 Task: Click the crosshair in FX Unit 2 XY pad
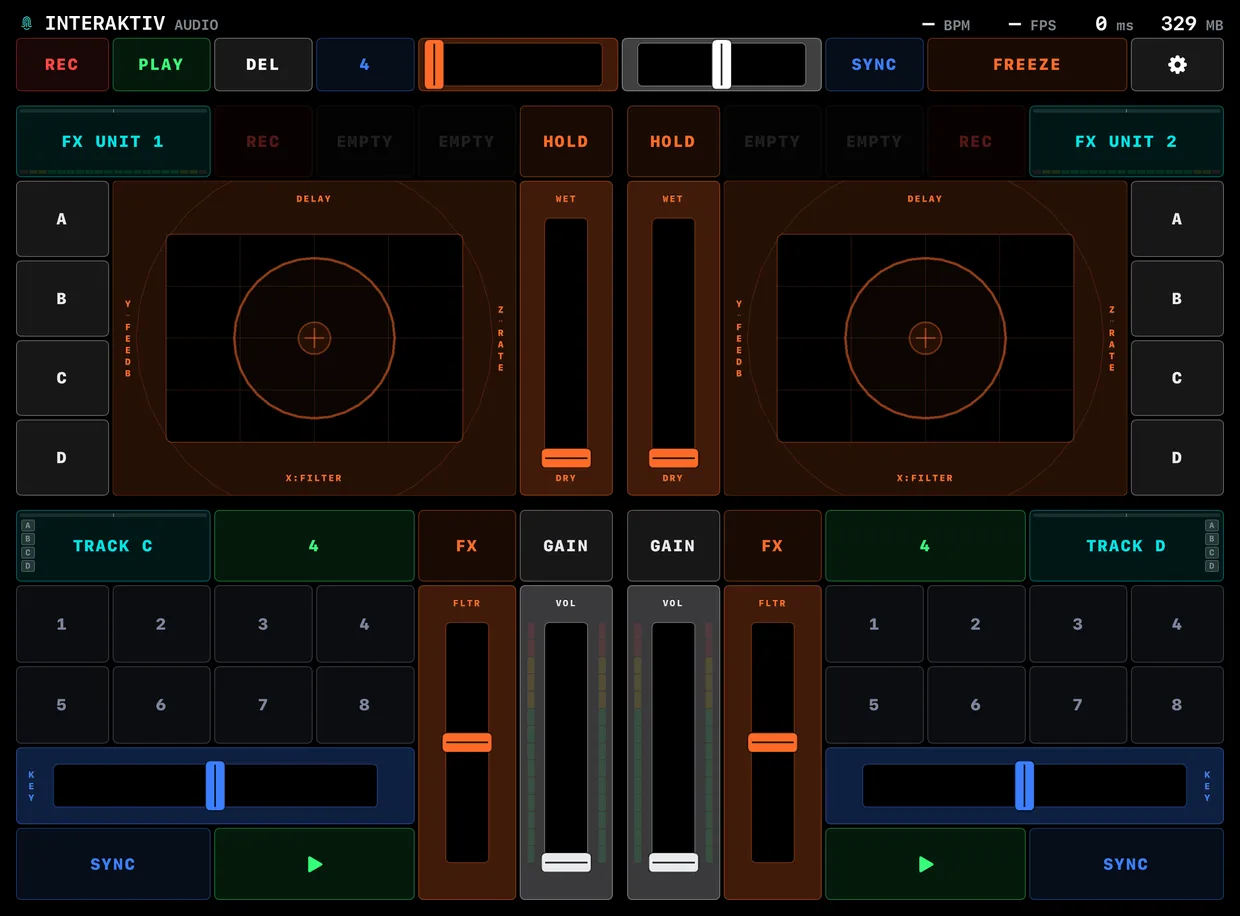tap(925, 338)
